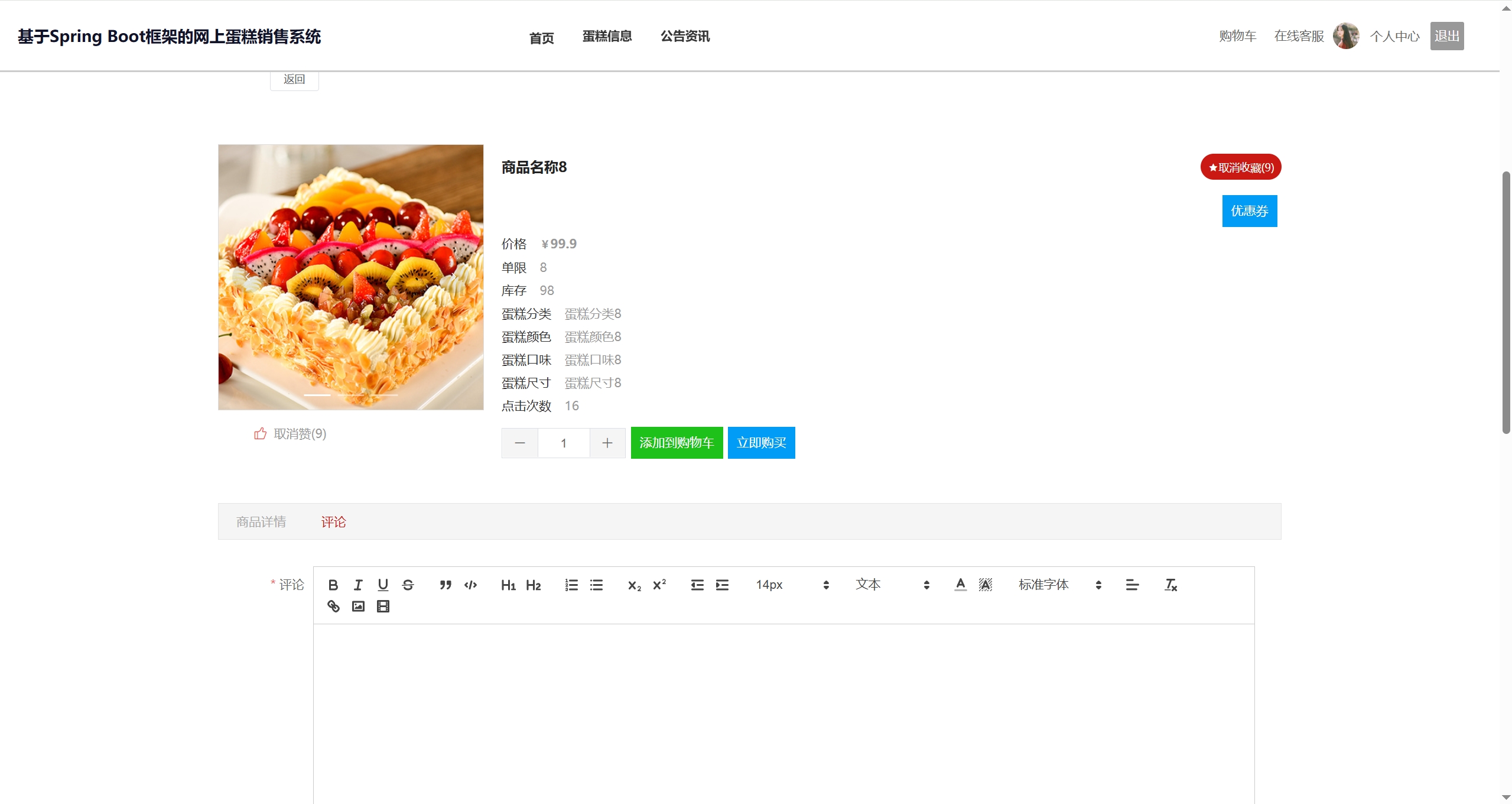1512x804 pixels.
Task: Open the 优惠券 coupon button
Action: [1249, 211]
